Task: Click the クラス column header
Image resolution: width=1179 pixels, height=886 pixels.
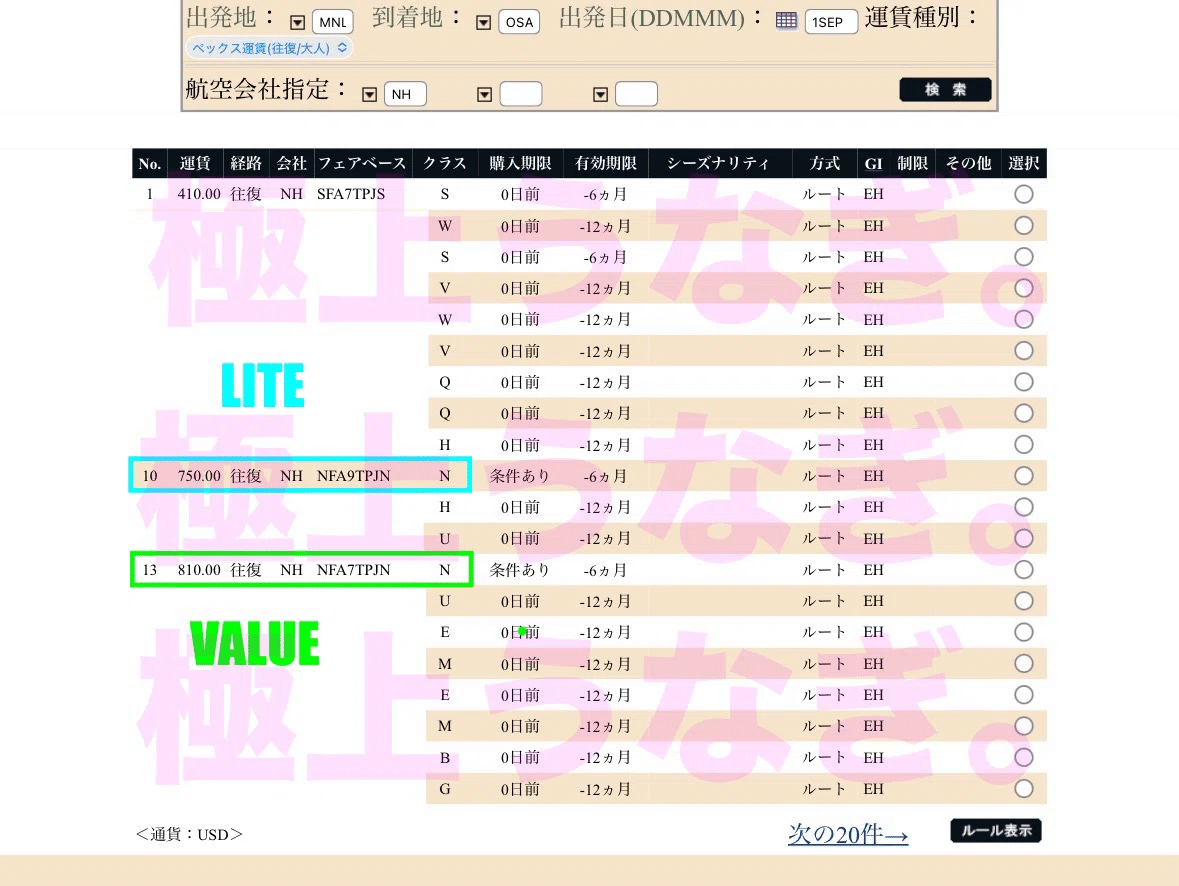Action: click(444, 163)
